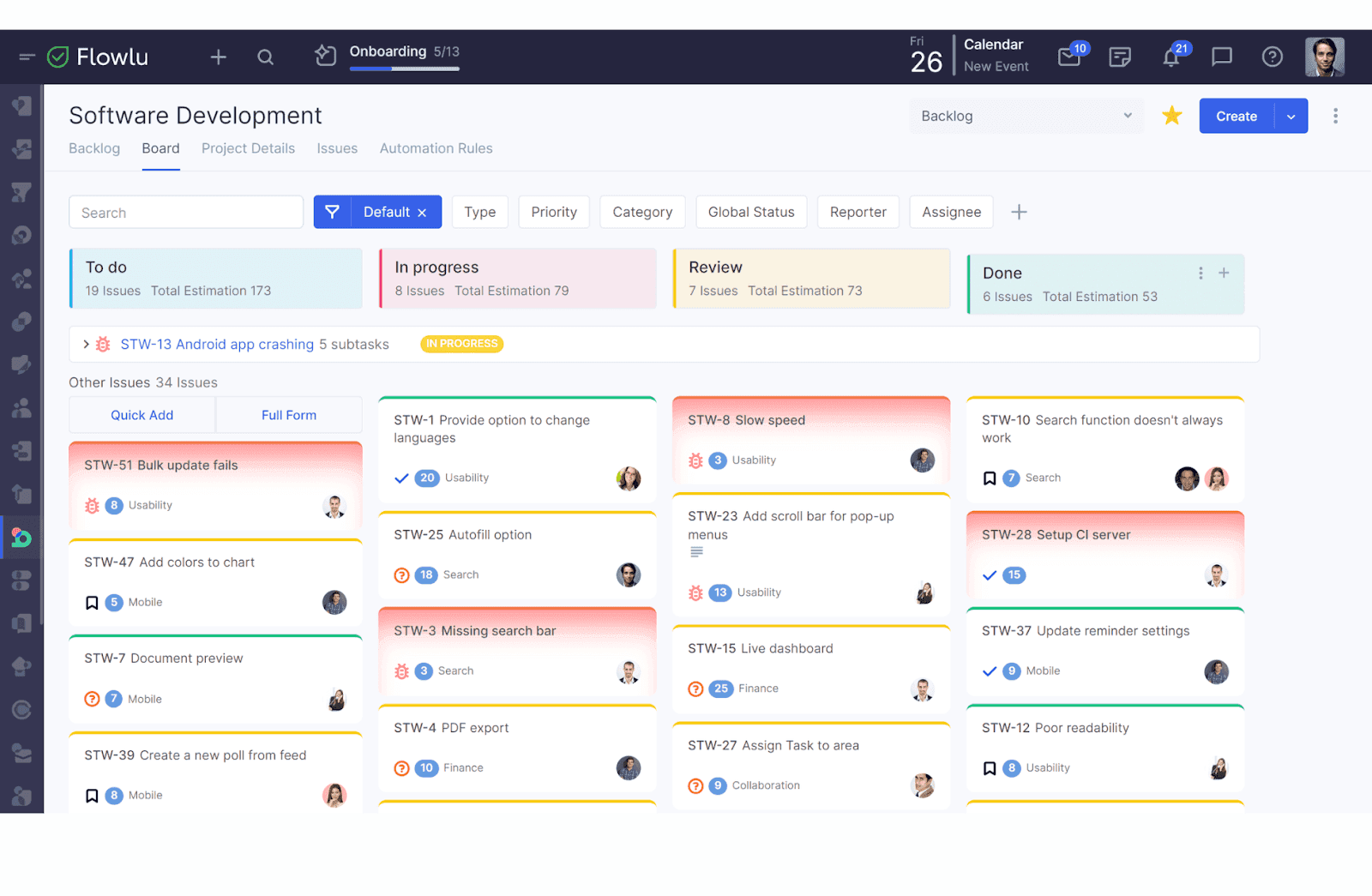
Task: Open notifications via the bell icon
Action: point(1170,57)
